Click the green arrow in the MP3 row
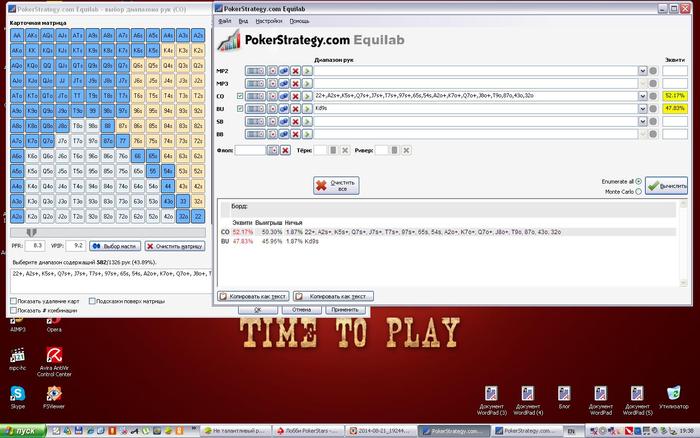 click(307, 83)
